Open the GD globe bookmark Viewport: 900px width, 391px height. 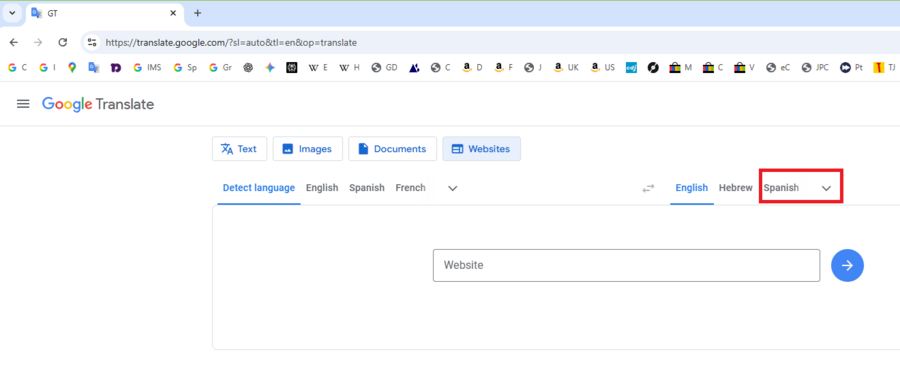(385, 68)
